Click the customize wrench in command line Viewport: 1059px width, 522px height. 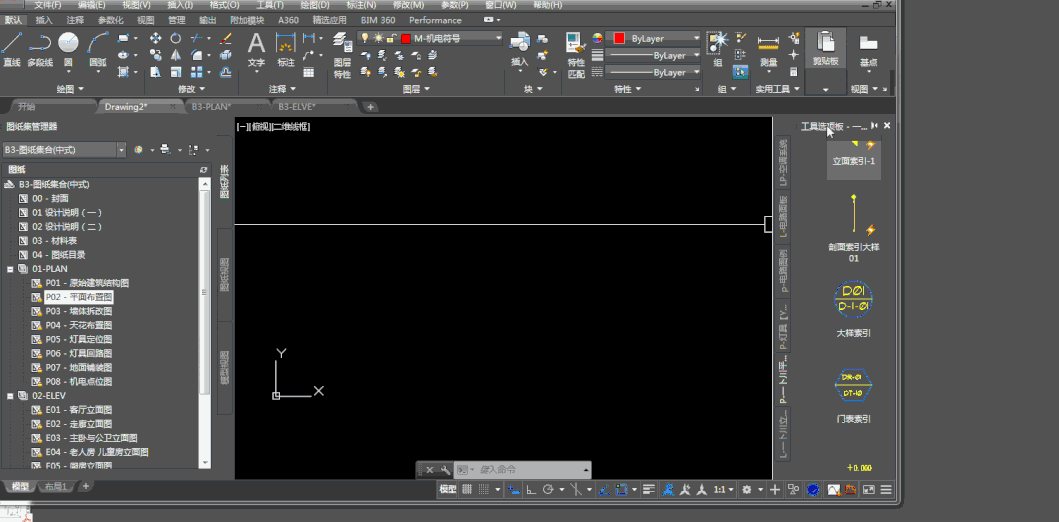click(x=444, y=470)
